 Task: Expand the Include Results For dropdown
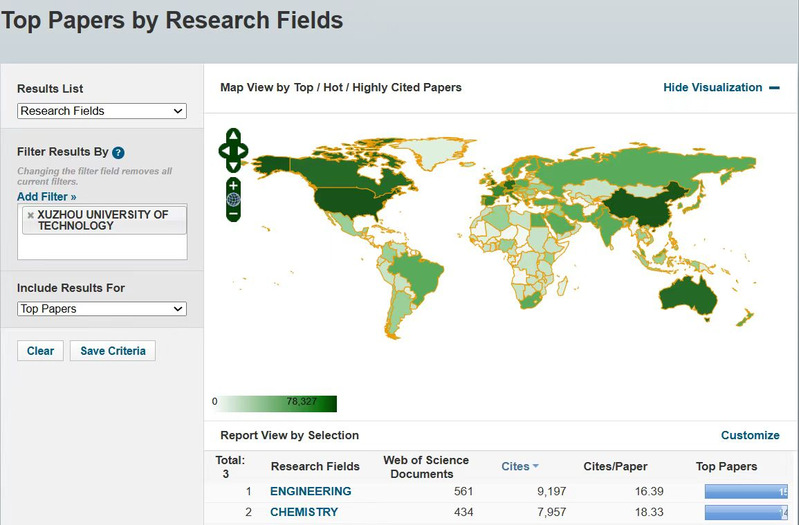(x=102, y=309)
